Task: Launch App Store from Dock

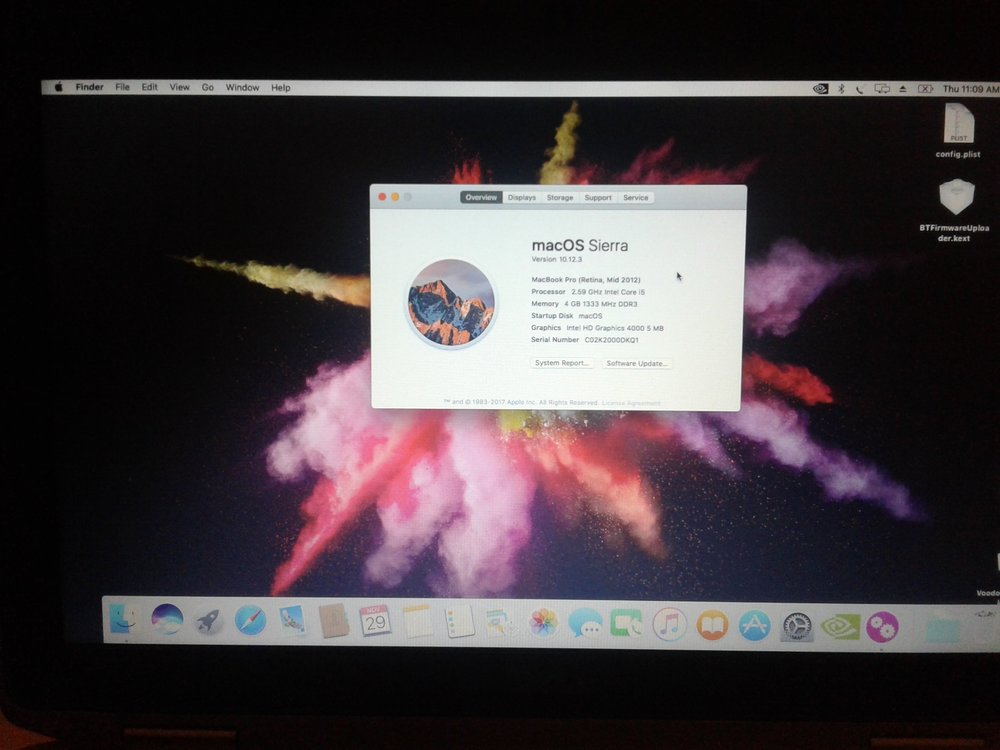Action: pos(754,626)
